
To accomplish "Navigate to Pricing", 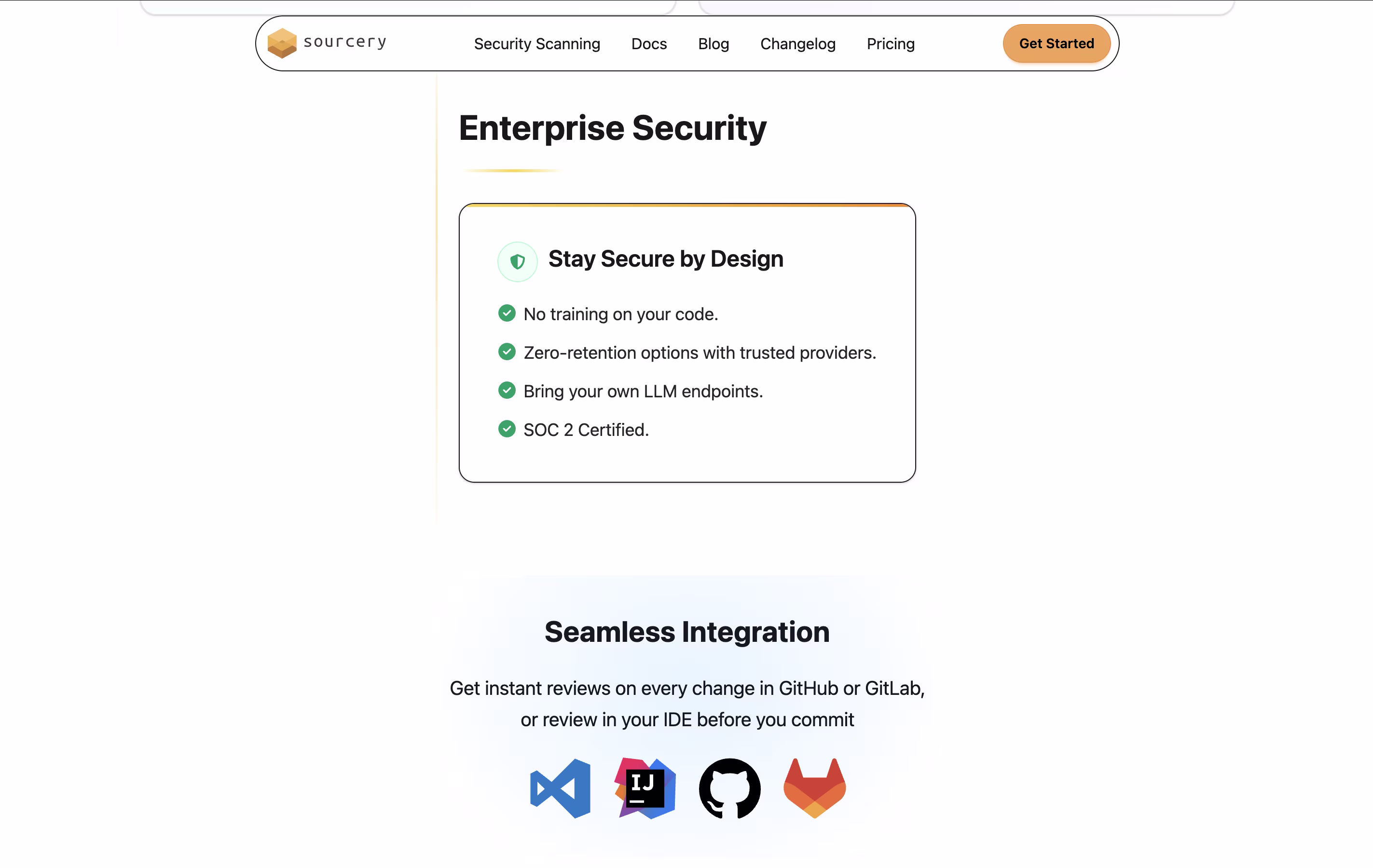I will pos(890,44).
